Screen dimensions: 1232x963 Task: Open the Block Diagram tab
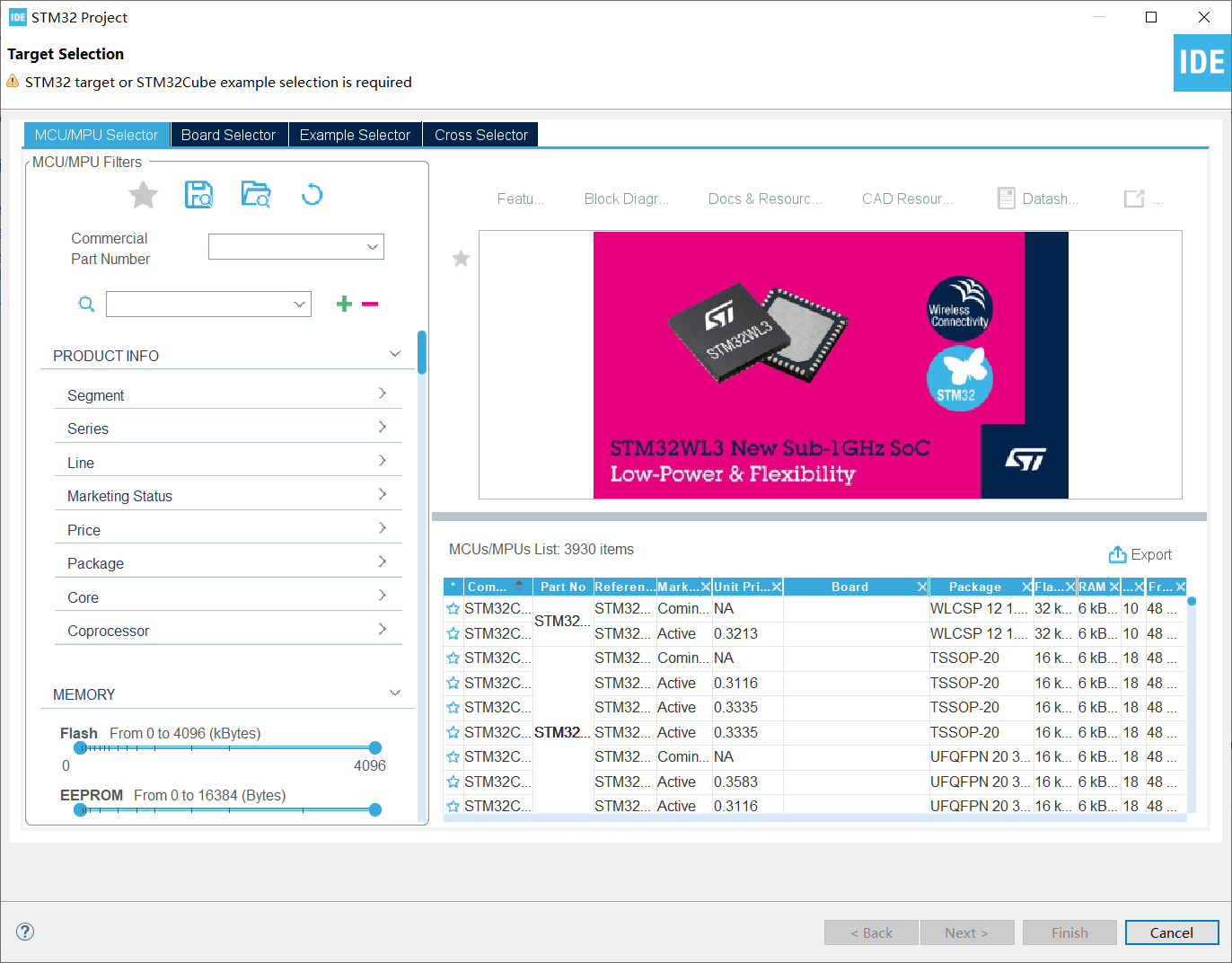click(627, 199)
